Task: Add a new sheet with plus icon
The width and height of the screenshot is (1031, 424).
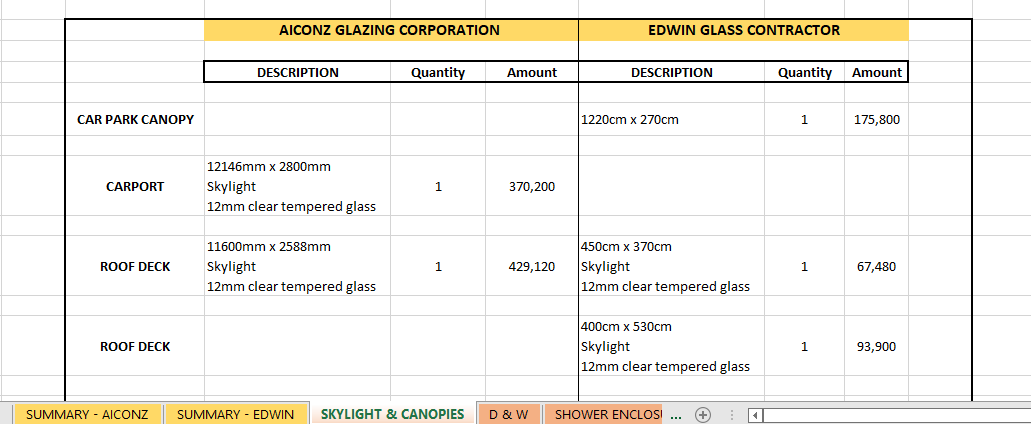Action: tap(703, 414)
